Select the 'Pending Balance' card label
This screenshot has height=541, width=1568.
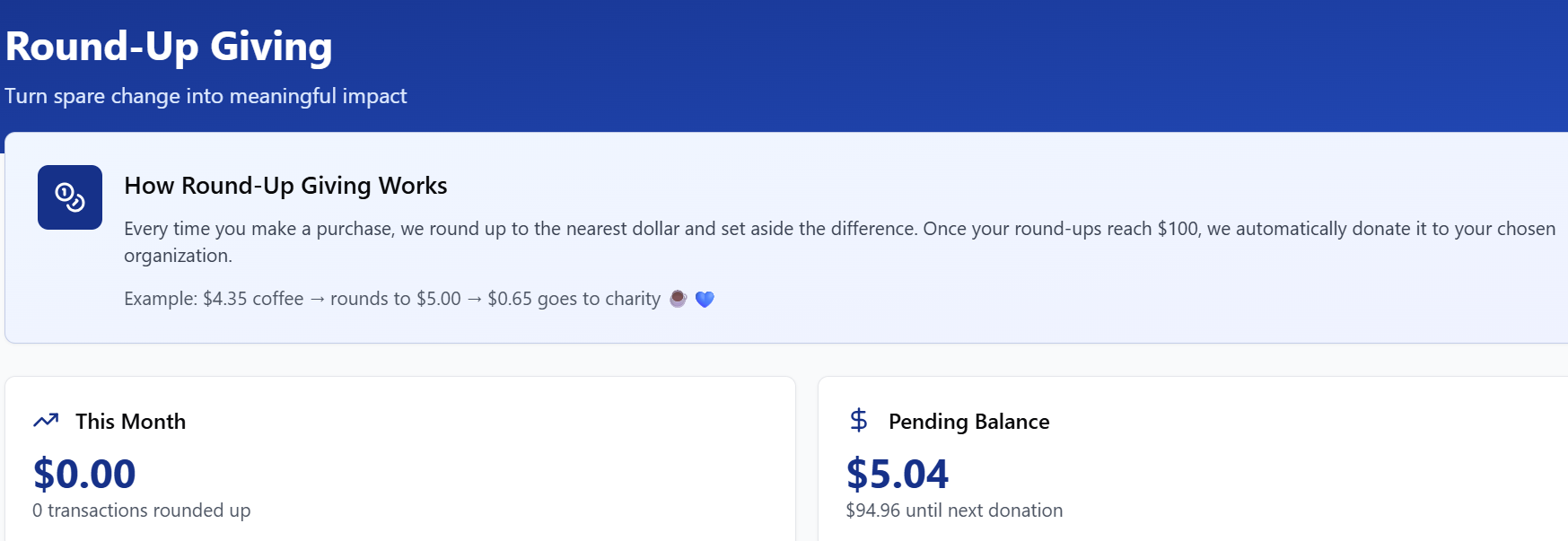[968, 422]
